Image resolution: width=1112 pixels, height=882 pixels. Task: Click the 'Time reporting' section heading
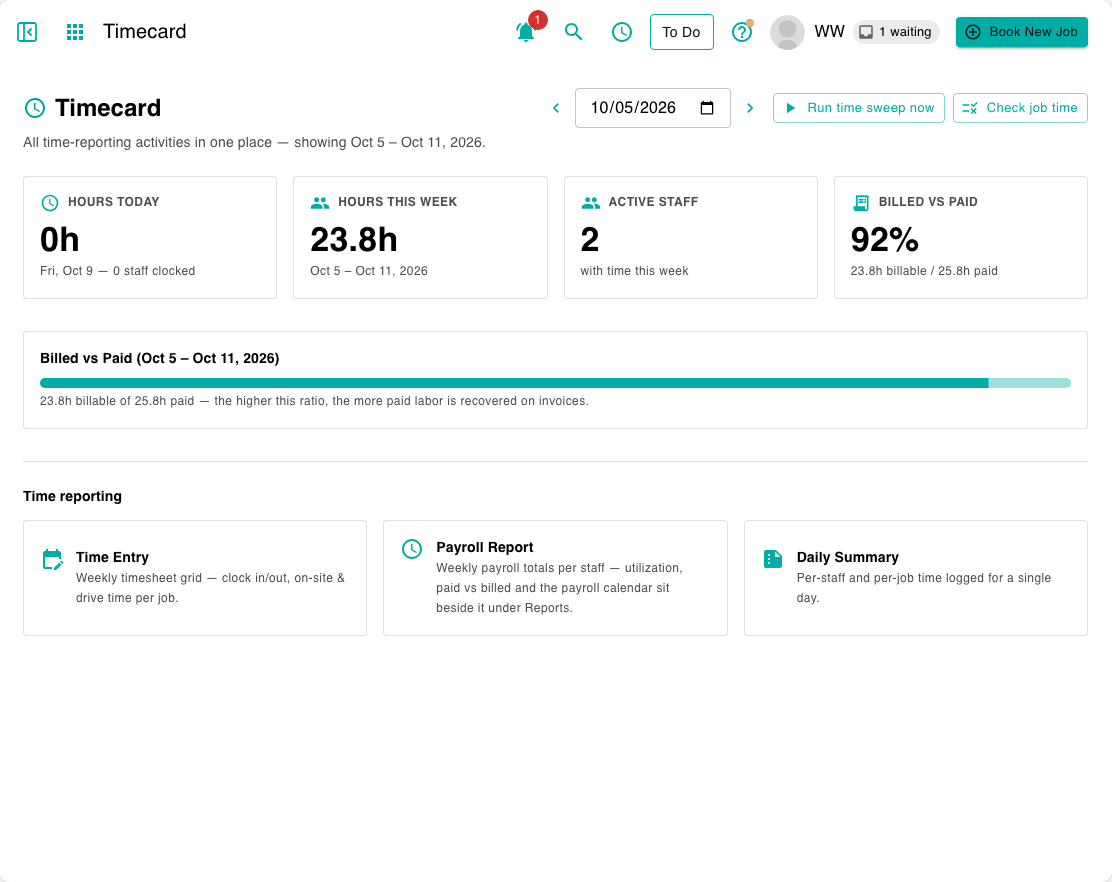tap(72, 496)
